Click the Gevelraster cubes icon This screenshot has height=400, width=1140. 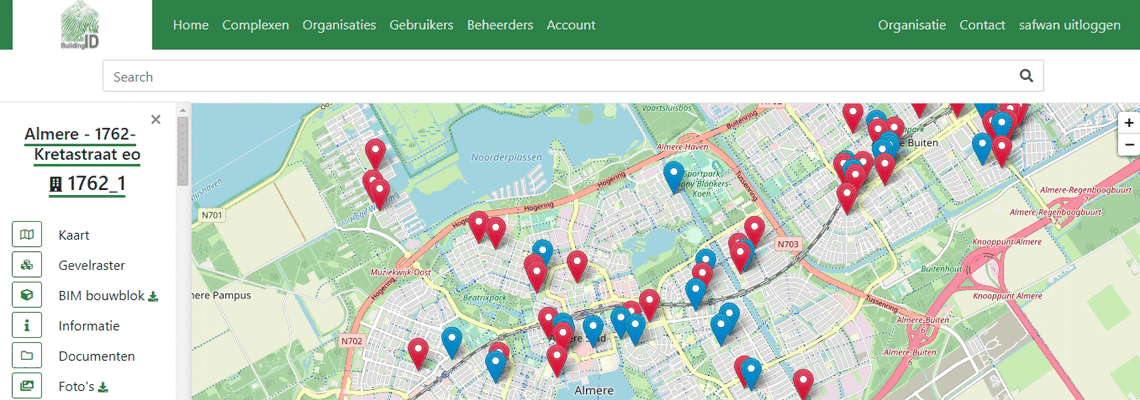[x=26, y=265]
